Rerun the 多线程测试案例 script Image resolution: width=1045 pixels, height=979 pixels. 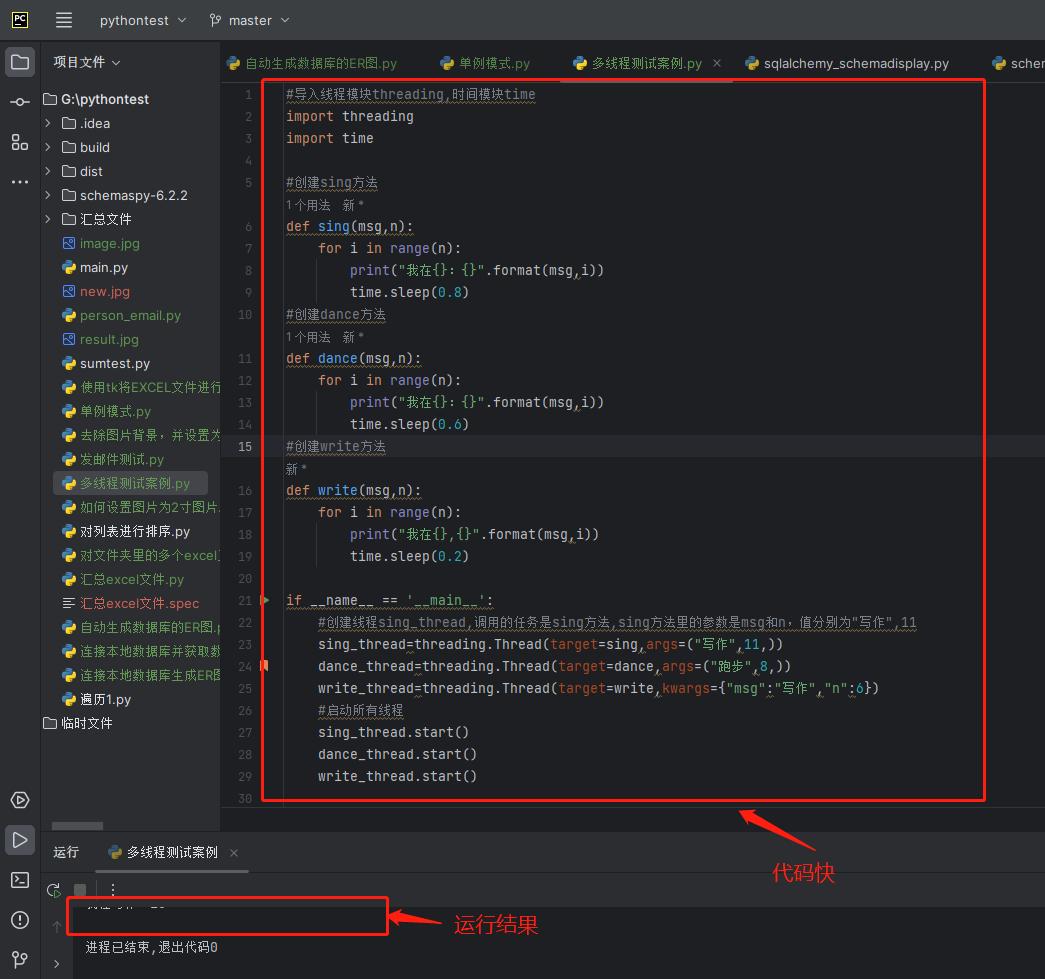(x=54, y=890)
